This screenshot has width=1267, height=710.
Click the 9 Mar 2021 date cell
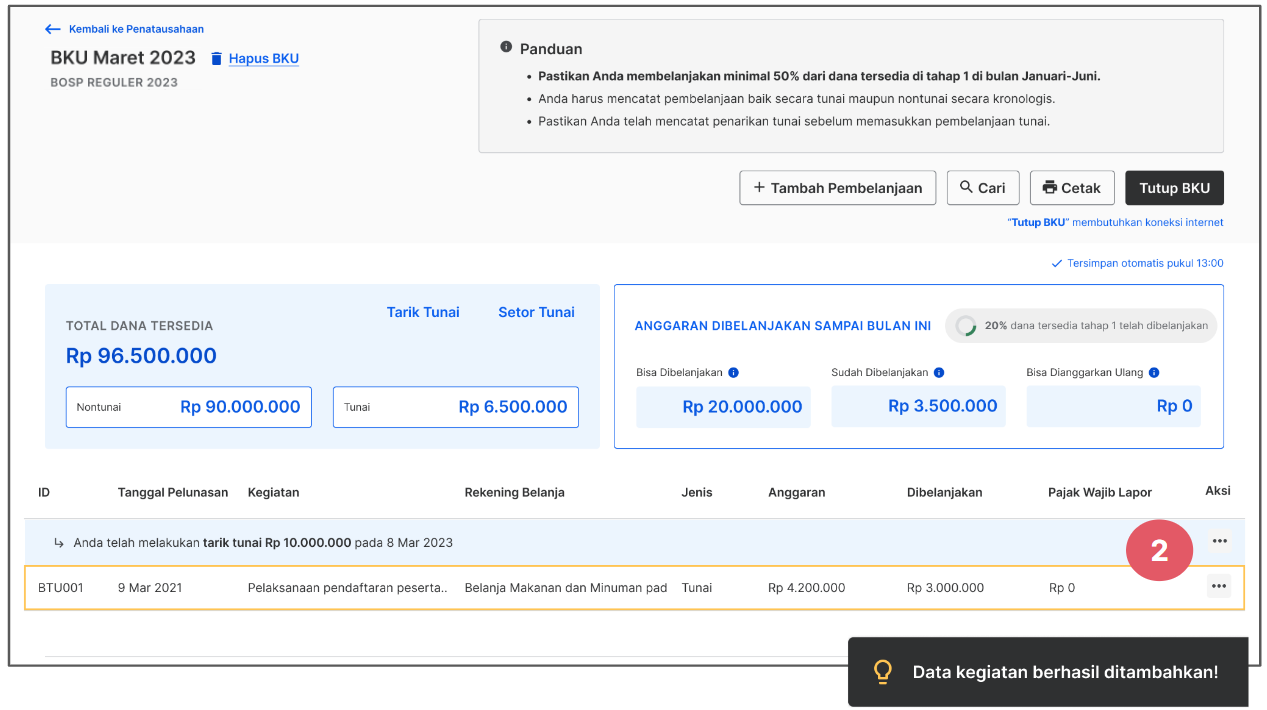point(150,588)
